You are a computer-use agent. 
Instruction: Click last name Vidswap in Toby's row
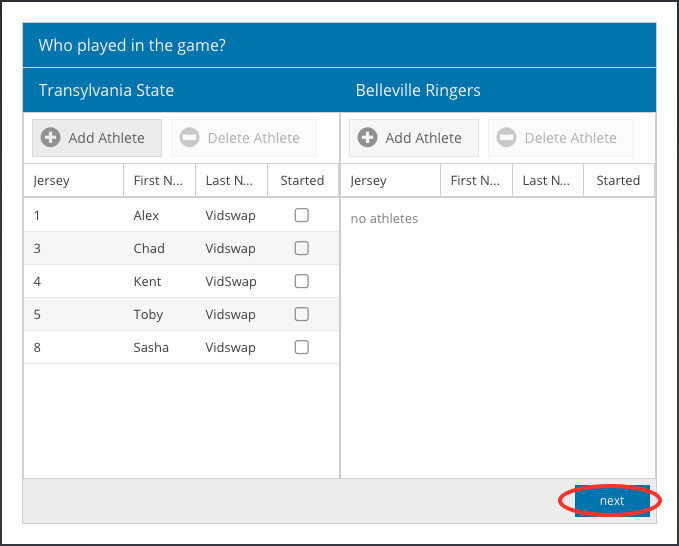coord(230,315)
